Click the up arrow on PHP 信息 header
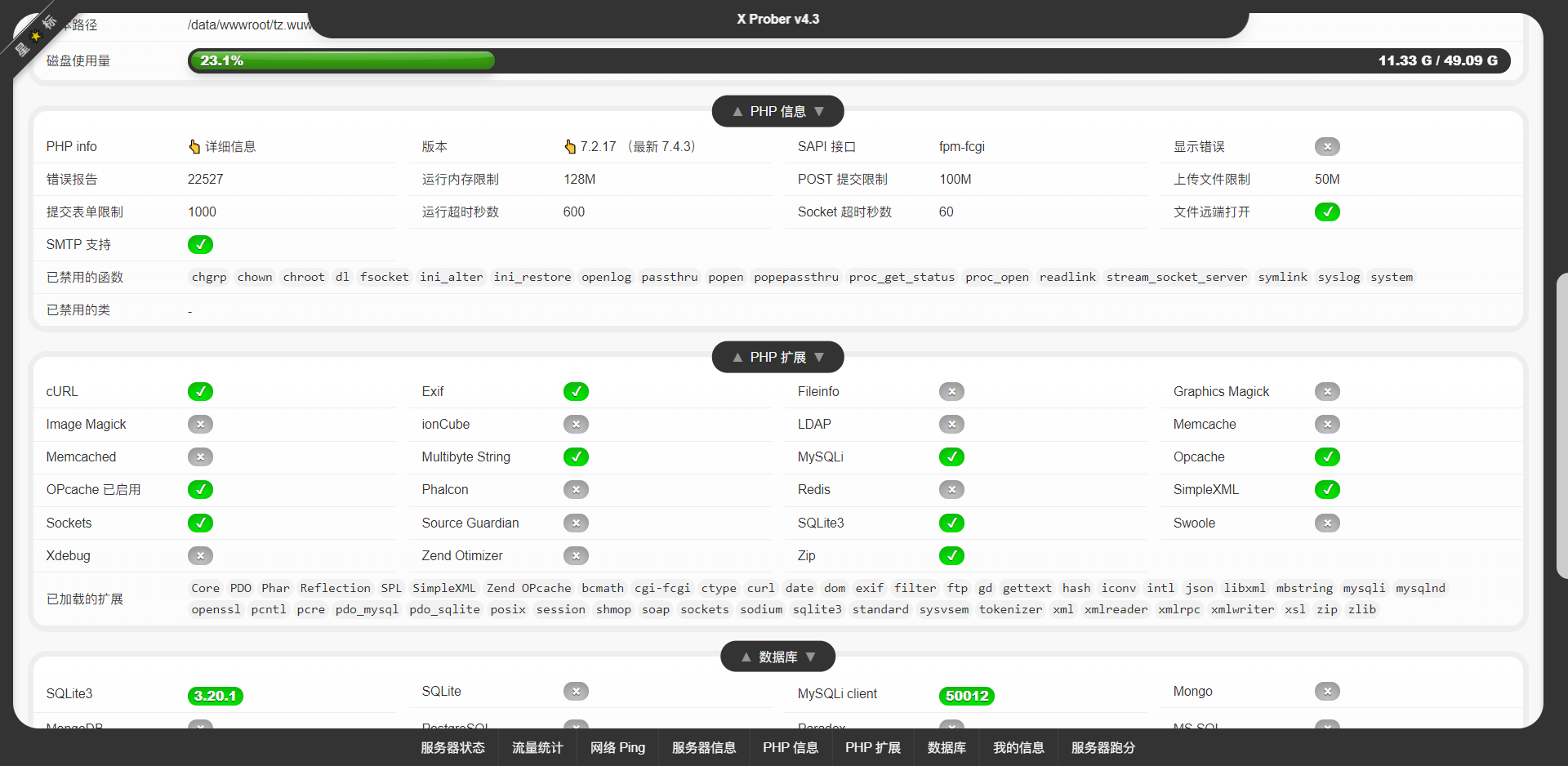Image resolution: width=1568 pixels, height=766 pixels. [x=737, y=112]
